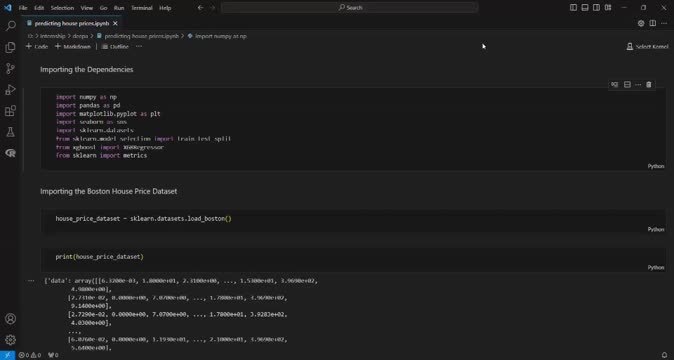Open the Accounts icon
674x360 pixels.
(10, 319)
